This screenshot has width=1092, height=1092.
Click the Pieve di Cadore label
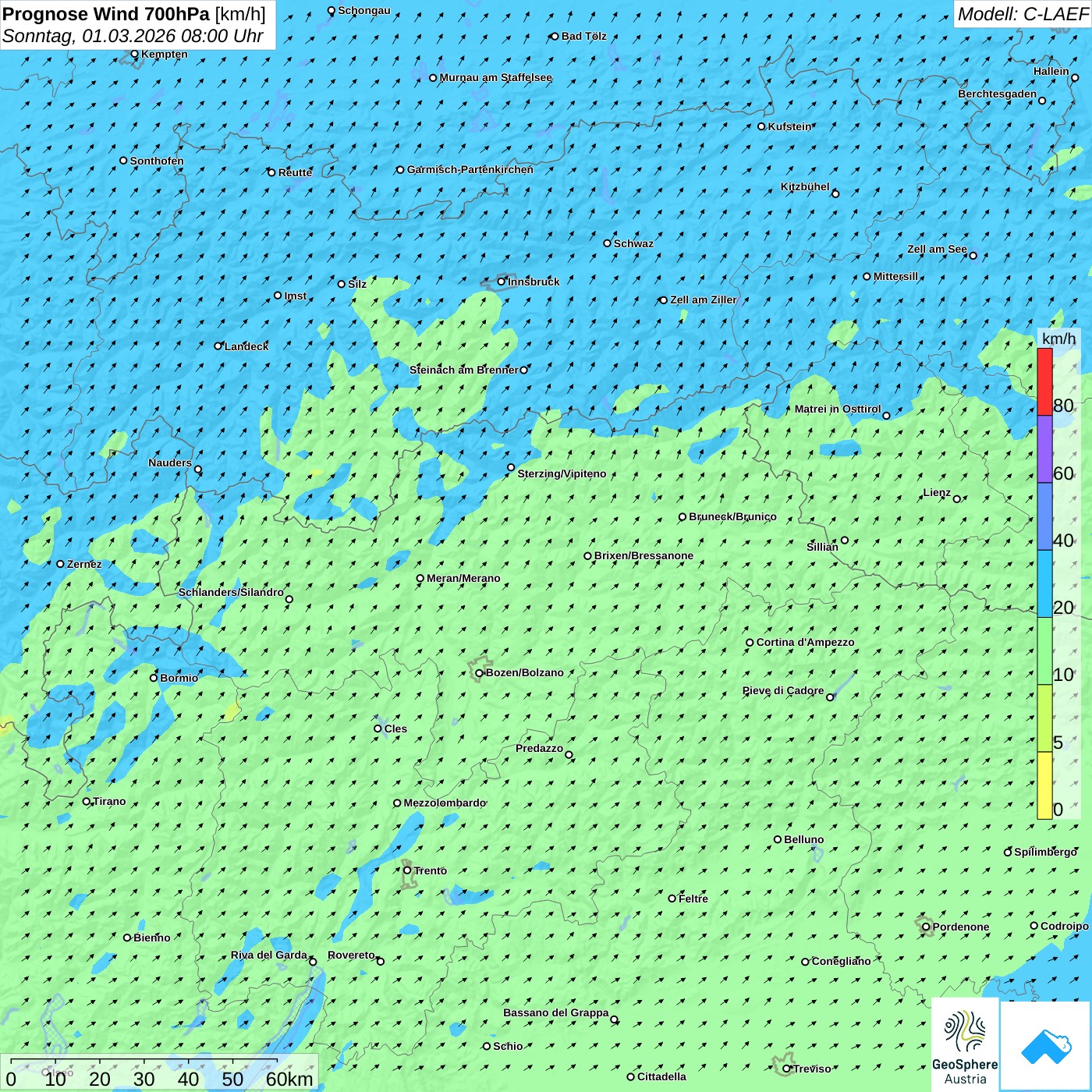tap(783, 690)
